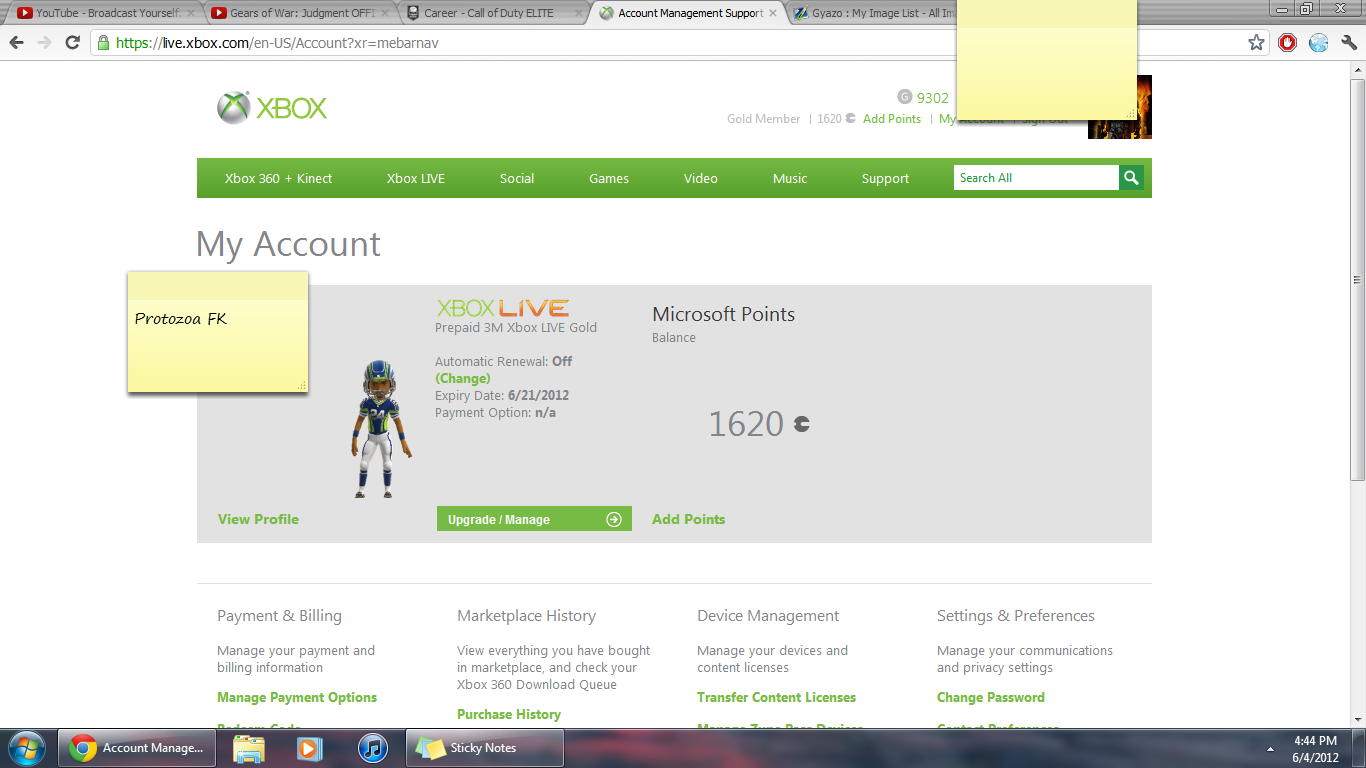The height and width of the screenshot is (768, 1366).
Task: Close the Gears of War: Judgment tab
Action: coord(385,13)
